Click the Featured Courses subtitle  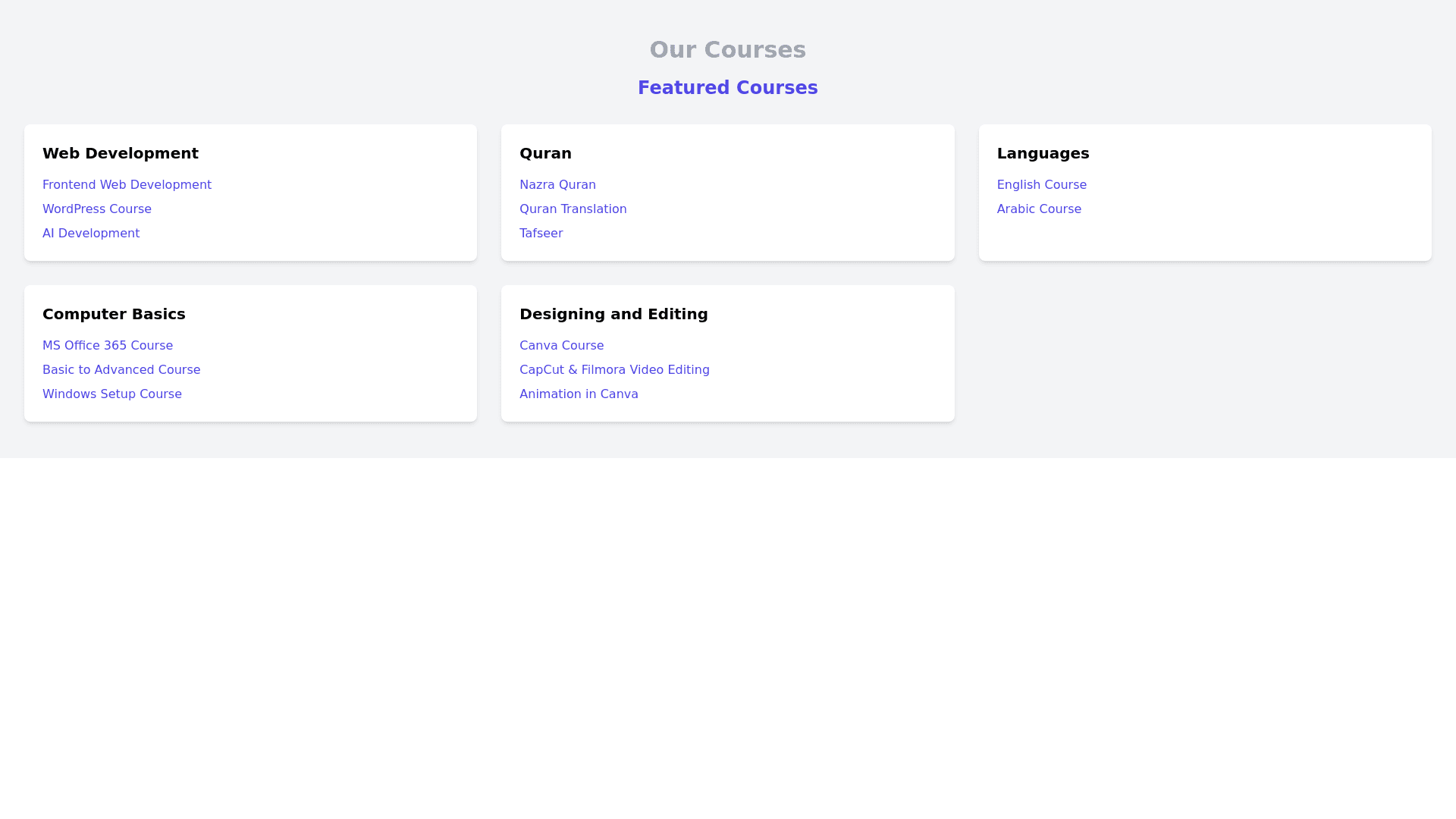point(727,88)
